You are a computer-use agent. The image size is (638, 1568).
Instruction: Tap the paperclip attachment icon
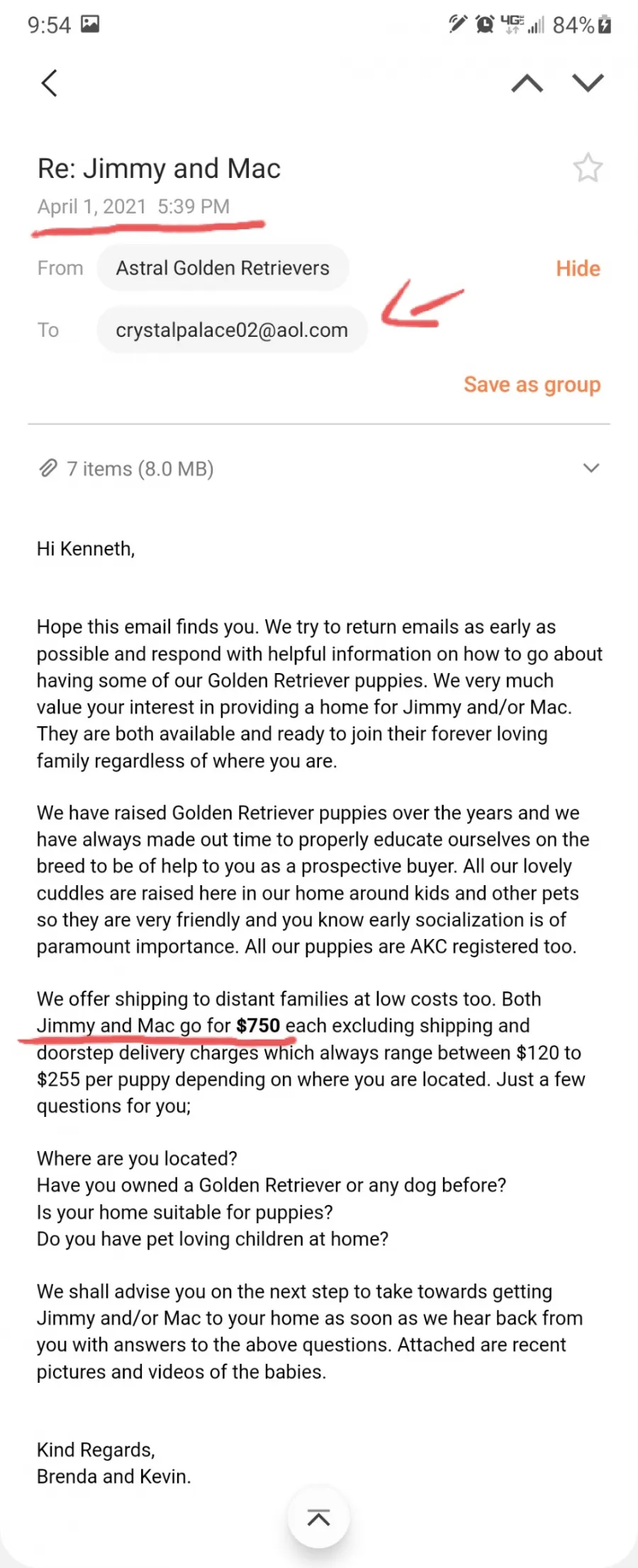click(47, 468)
